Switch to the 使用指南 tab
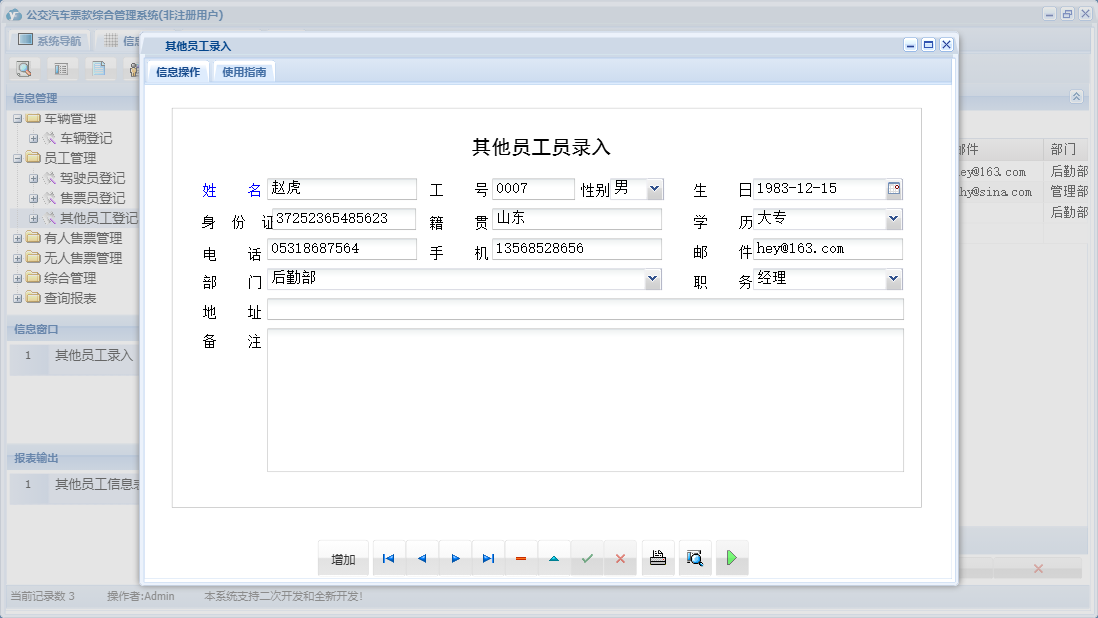Screen dimensions: 1098x618 tap(244, 72)
